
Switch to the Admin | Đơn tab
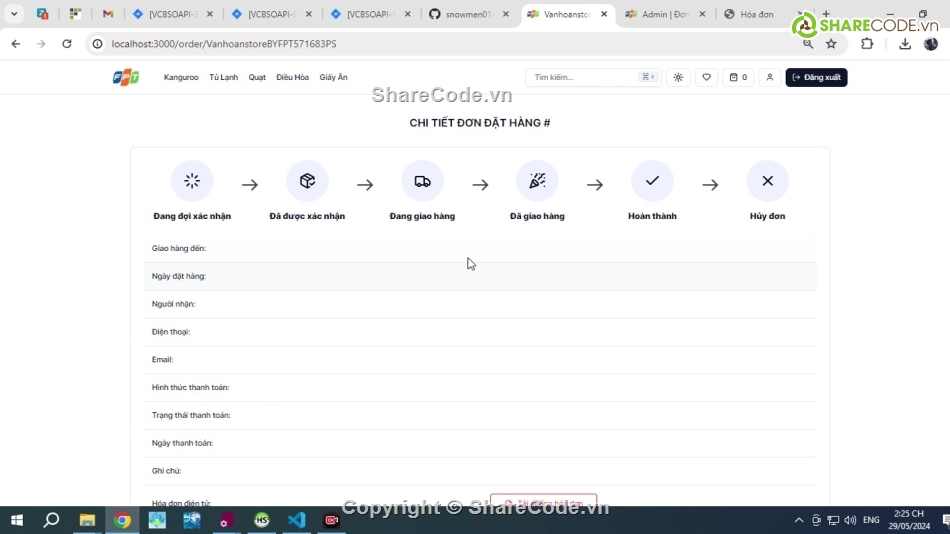click(x=664, y=14)
